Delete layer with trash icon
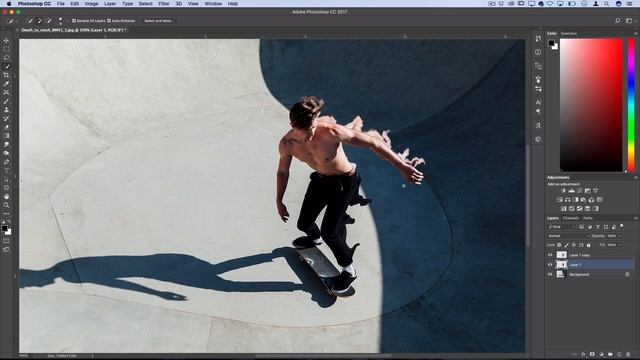This screenshot has width=640, height=360. (x=628, y=355)
